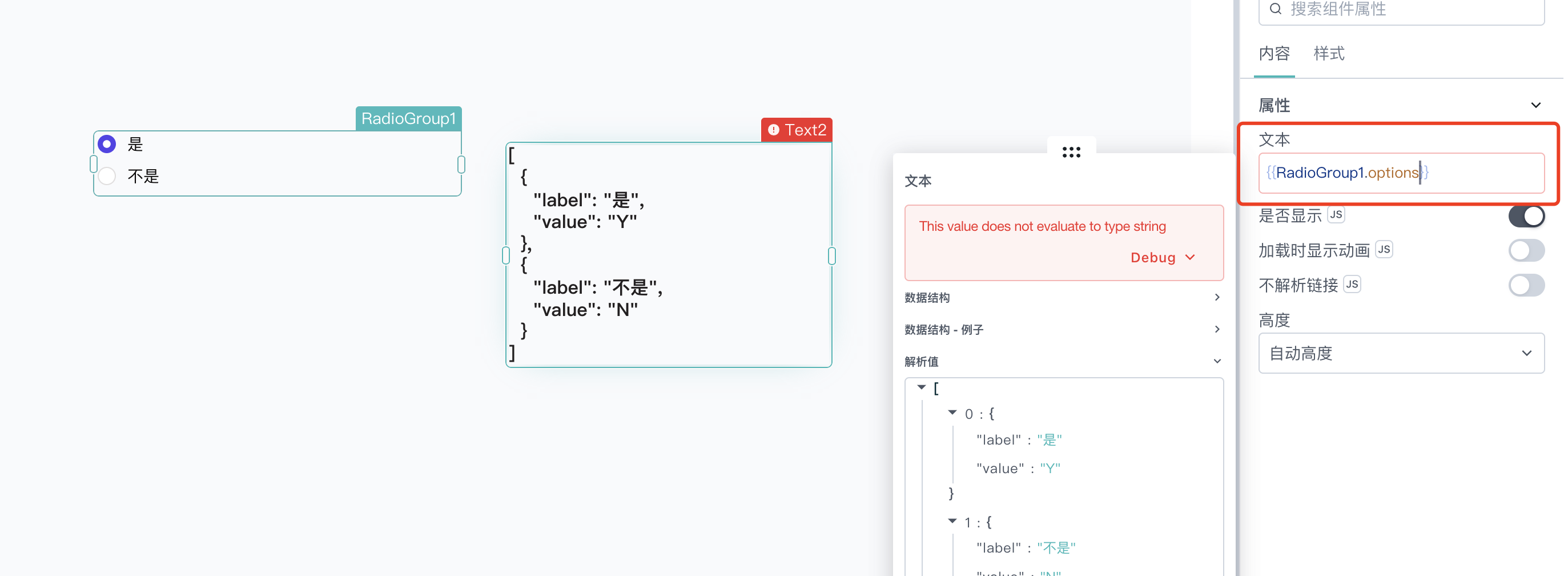The height and width of the screenshot is (576, 1568).
Task: Click the 文本 binding input field
Action: [1401, 173]
